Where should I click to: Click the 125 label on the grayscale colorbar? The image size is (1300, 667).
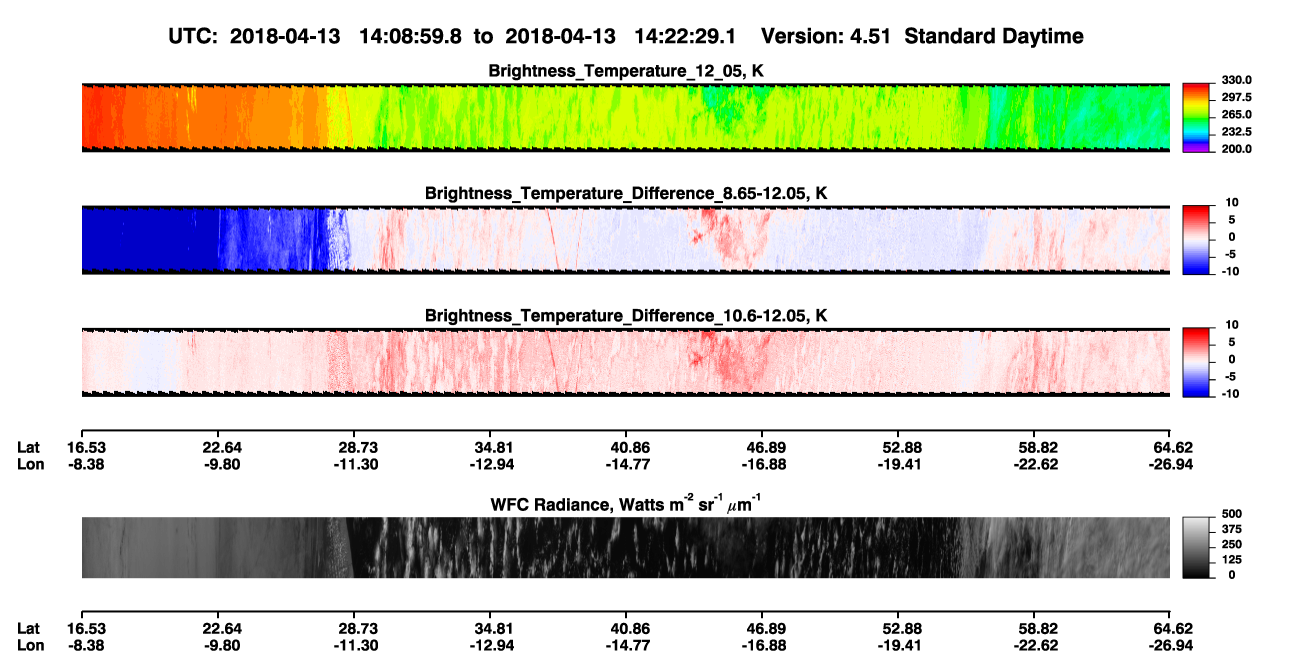(x=1232, y=559)
